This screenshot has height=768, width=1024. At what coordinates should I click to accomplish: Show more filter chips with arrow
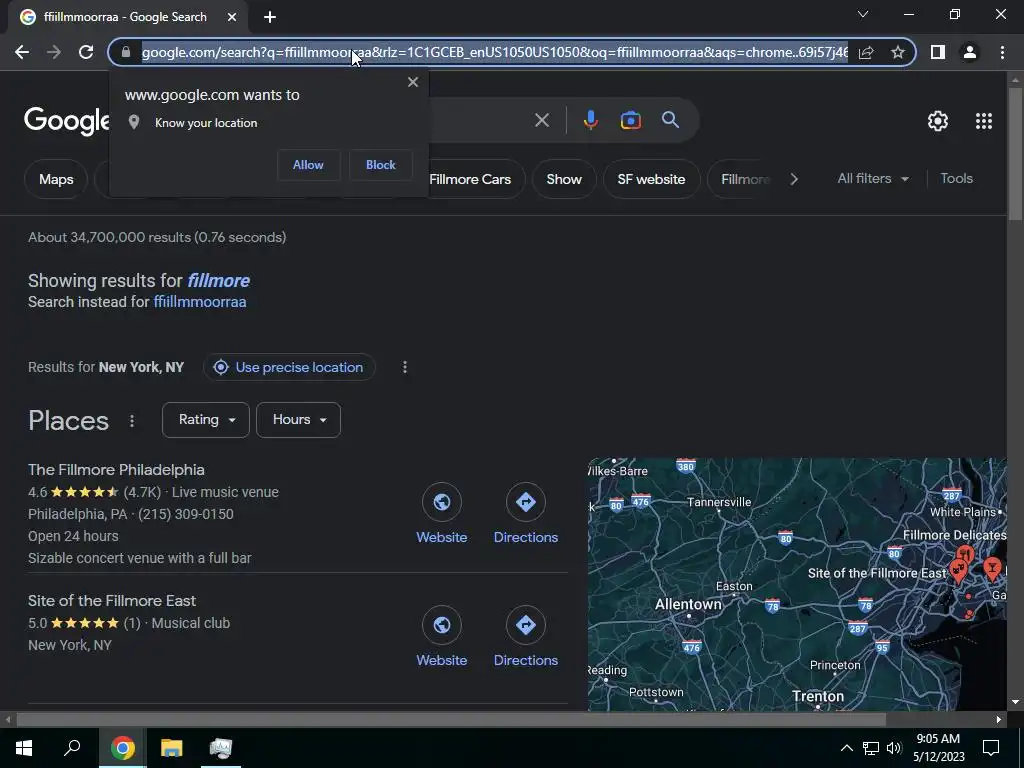coord(794,179)
